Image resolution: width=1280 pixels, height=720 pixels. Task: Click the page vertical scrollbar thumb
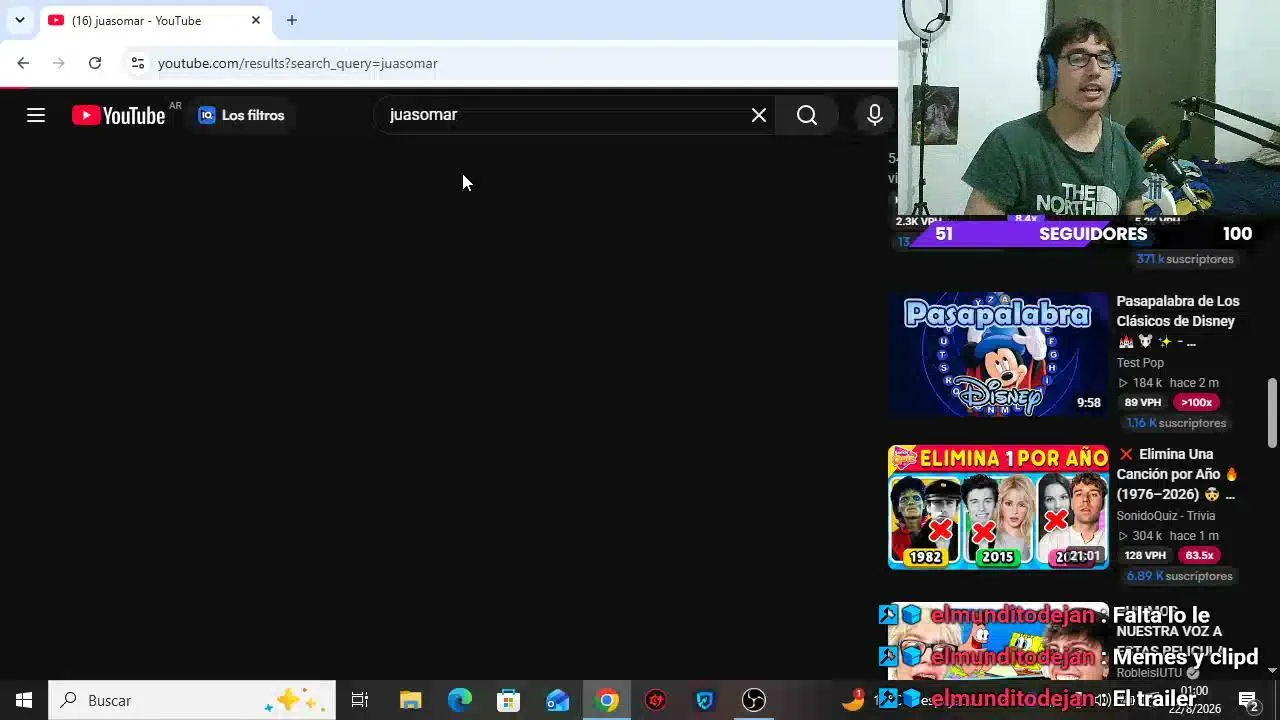[x=1272, y=412]
